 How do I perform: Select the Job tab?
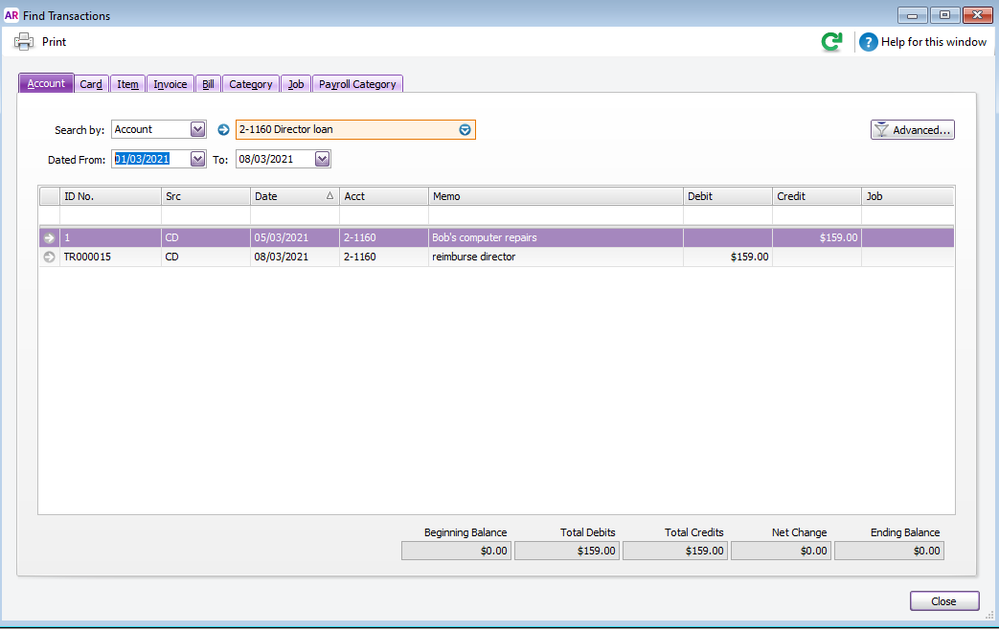tap(296, 84)
